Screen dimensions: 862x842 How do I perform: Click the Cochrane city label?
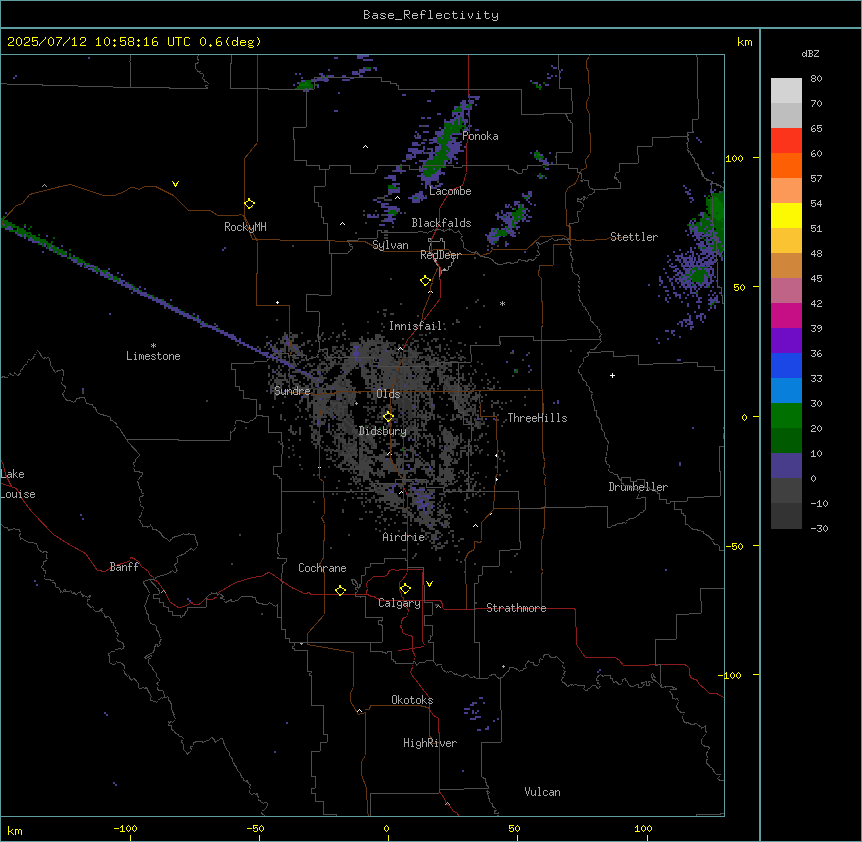[x=322, y=568]
